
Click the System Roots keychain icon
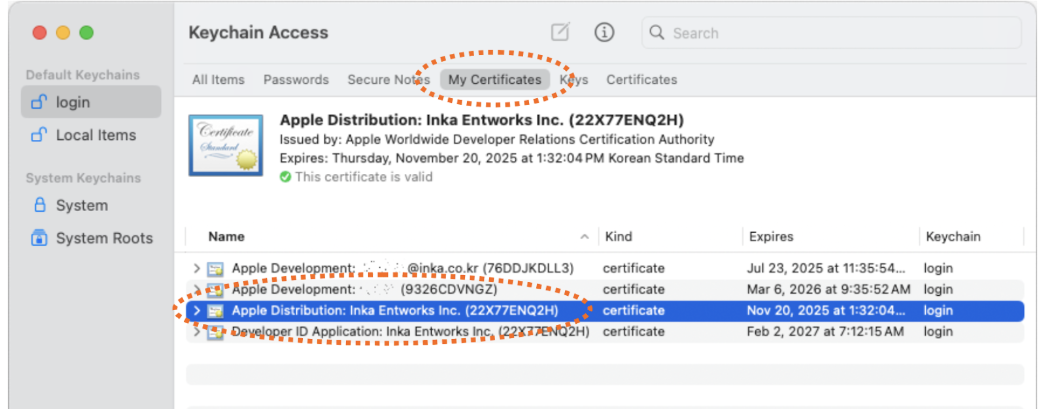click(40, 238)
